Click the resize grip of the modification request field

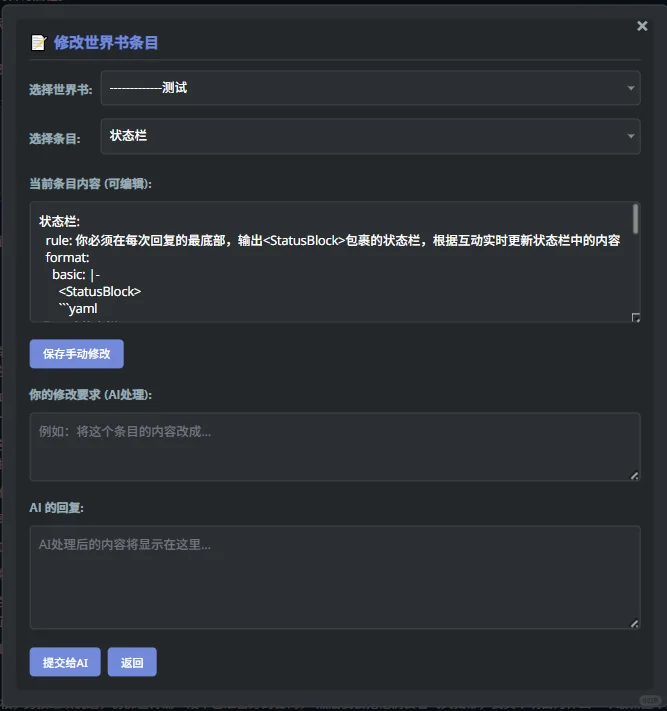click(634, 476)
